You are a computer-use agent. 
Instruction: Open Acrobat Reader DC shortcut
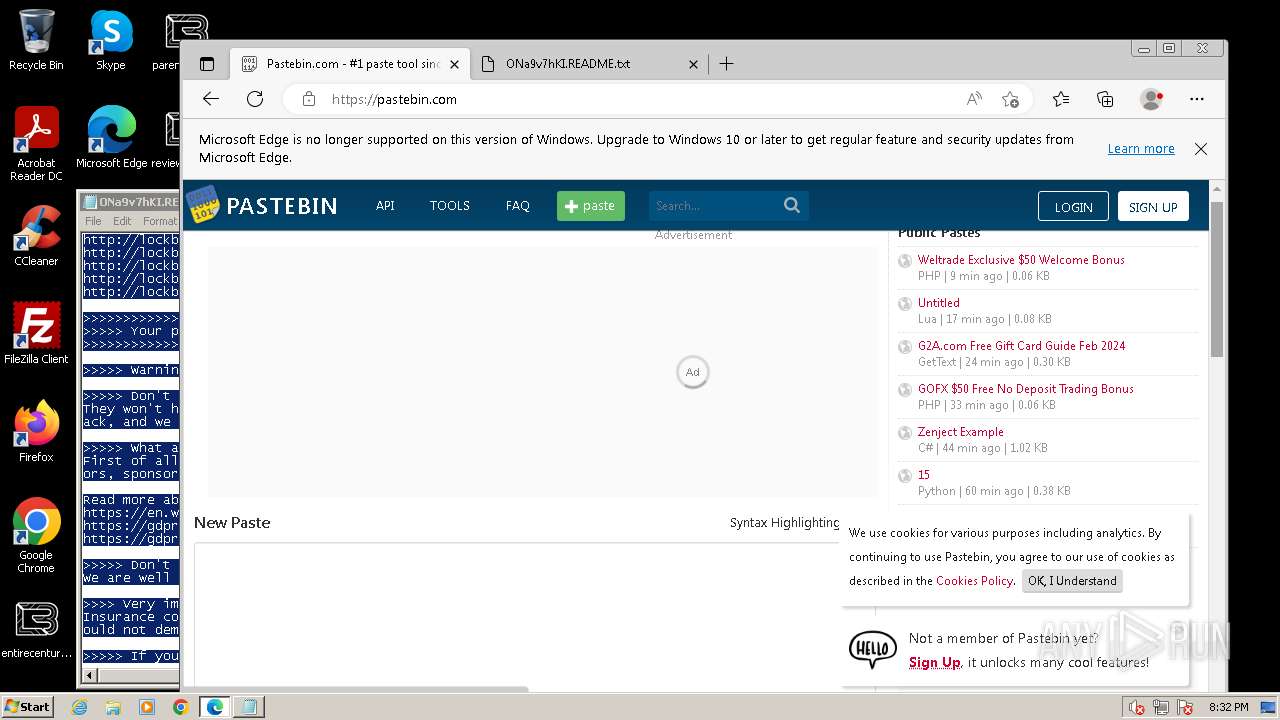(x=36, y=143)
